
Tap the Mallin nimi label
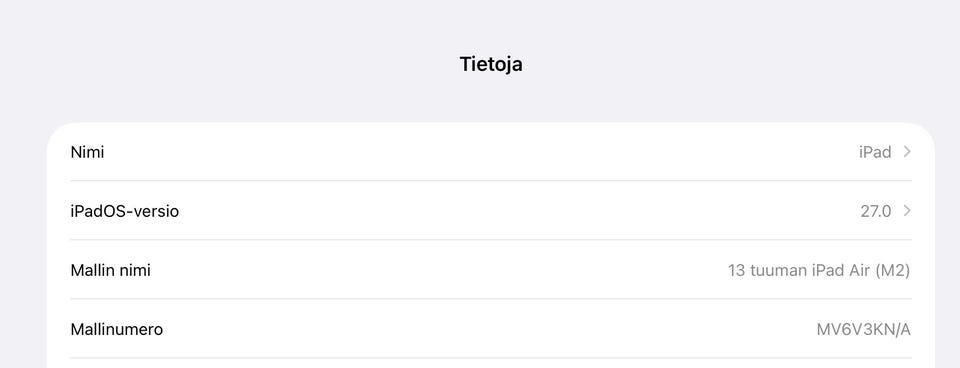click(111, 270)
